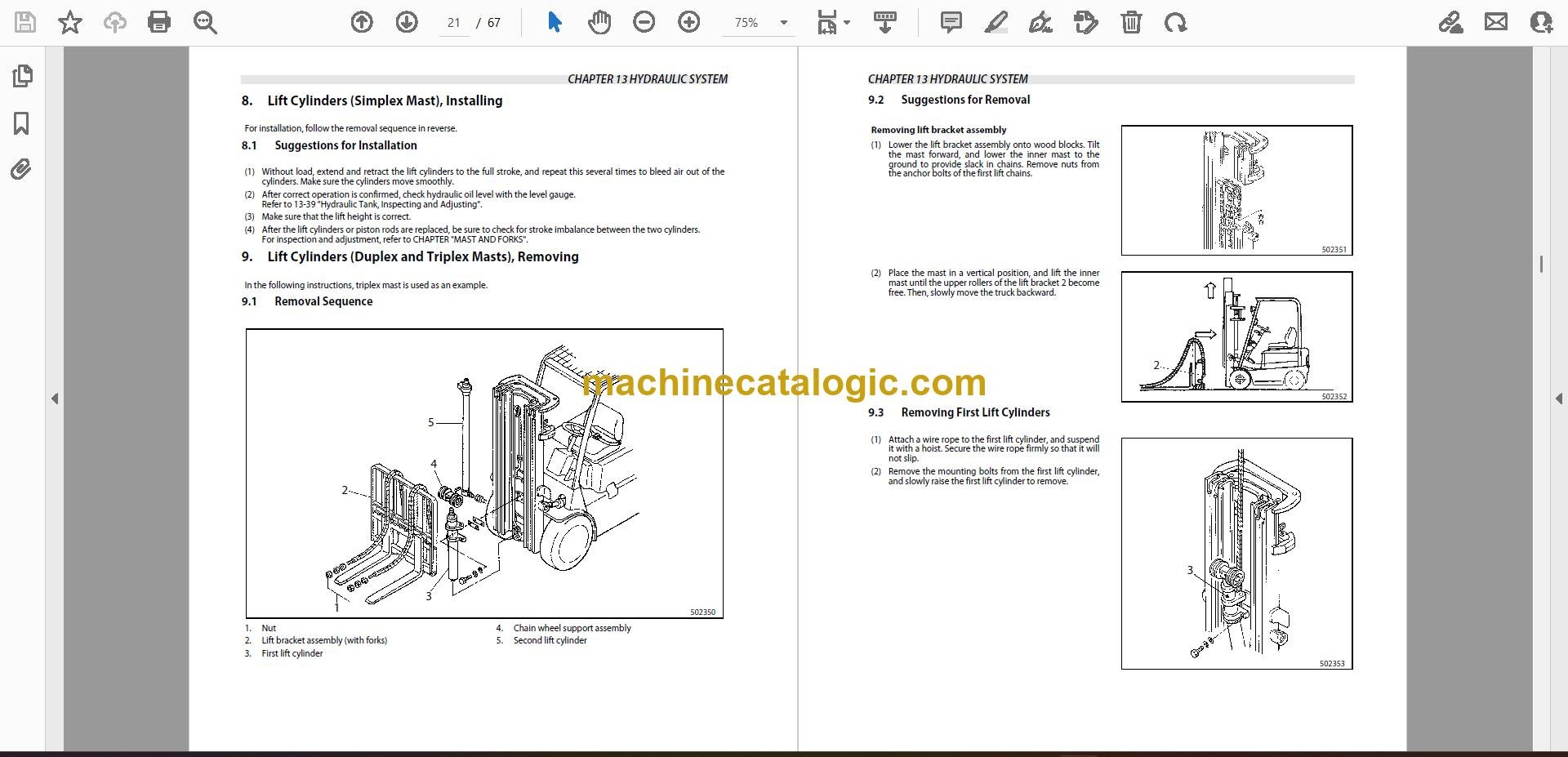This screenshot has width=1568, height=757.
Task: Click the 'Removal Sequence' heading
Action: tap(323, 301)
